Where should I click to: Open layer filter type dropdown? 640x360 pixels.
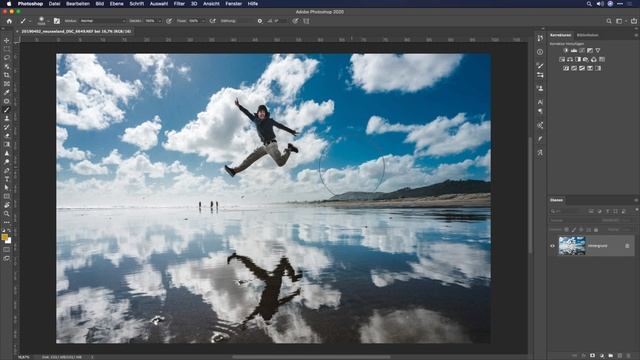tap(567, 211)
